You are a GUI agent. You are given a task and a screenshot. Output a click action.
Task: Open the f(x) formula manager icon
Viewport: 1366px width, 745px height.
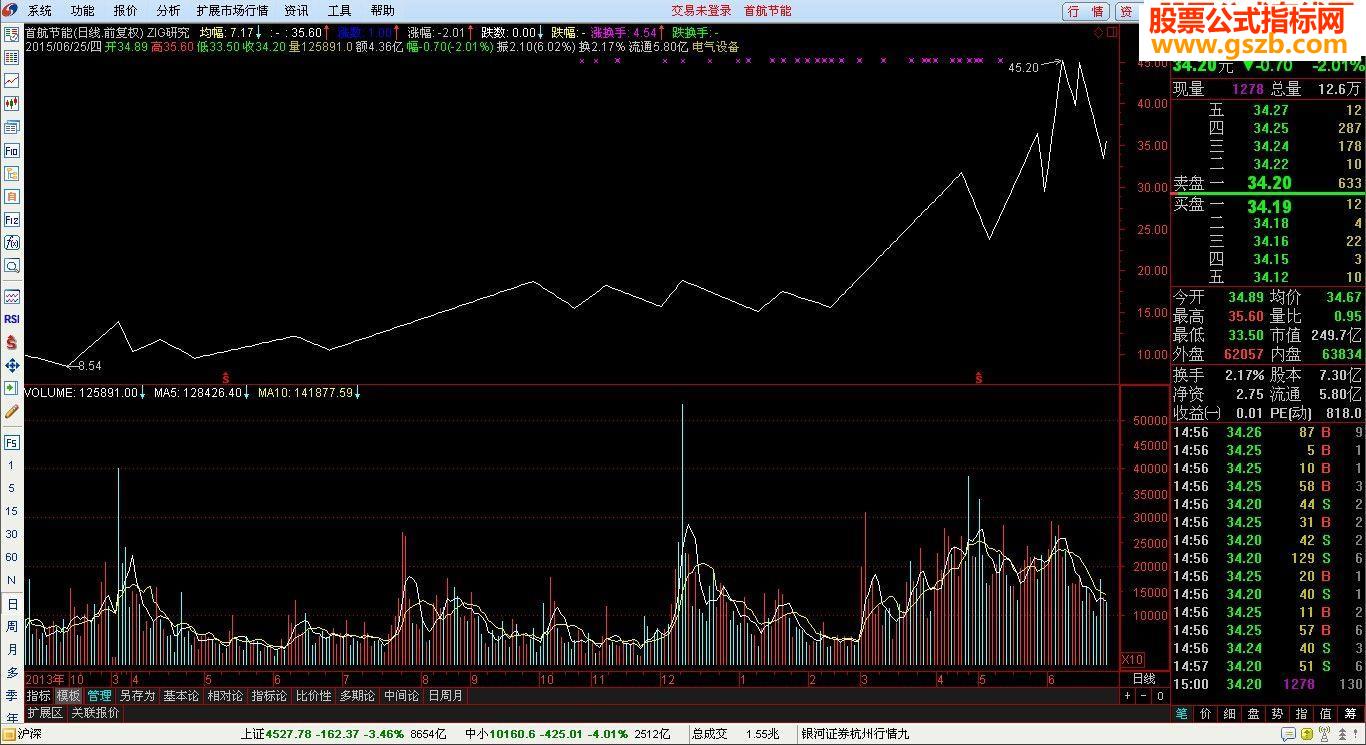(12, 242)
